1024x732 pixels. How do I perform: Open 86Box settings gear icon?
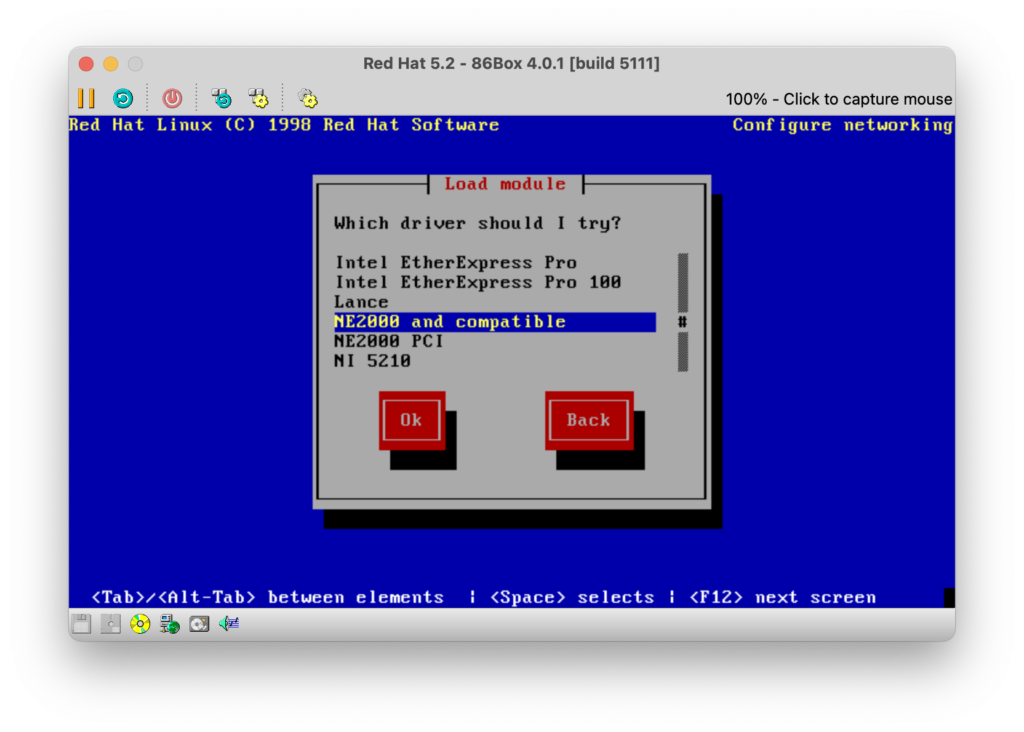coord(308,99)
